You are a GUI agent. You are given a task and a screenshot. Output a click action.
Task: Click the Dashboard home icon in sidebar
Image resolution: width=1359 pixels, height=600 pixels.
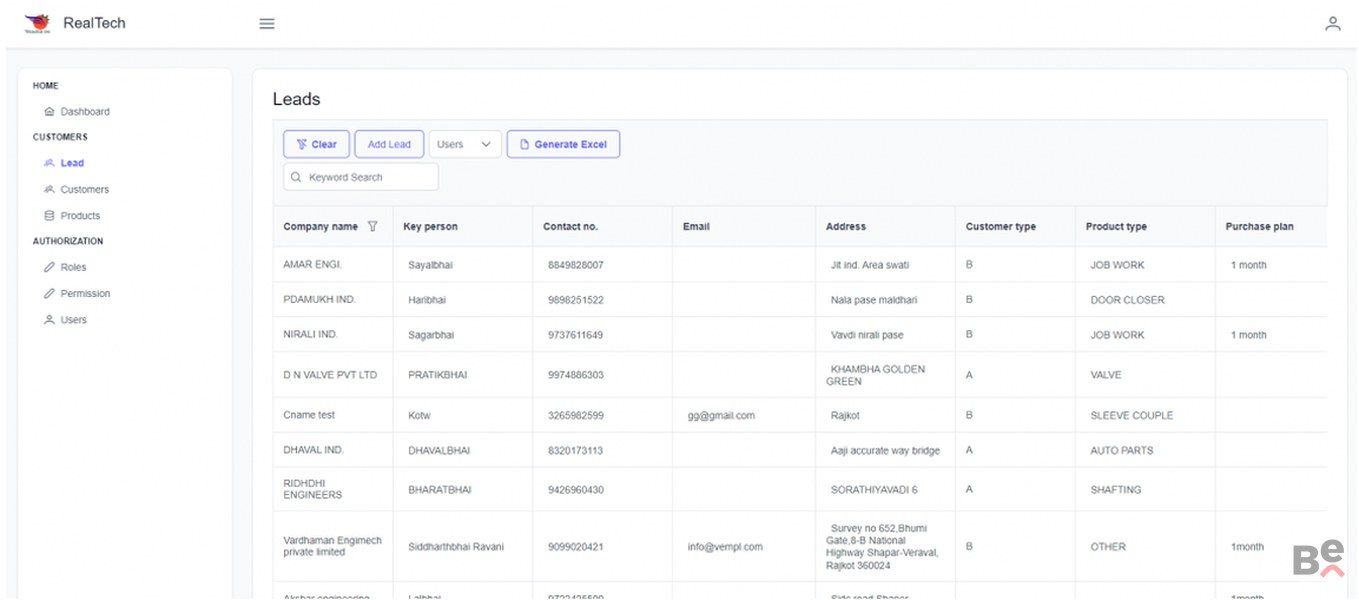tap(49, 112)
